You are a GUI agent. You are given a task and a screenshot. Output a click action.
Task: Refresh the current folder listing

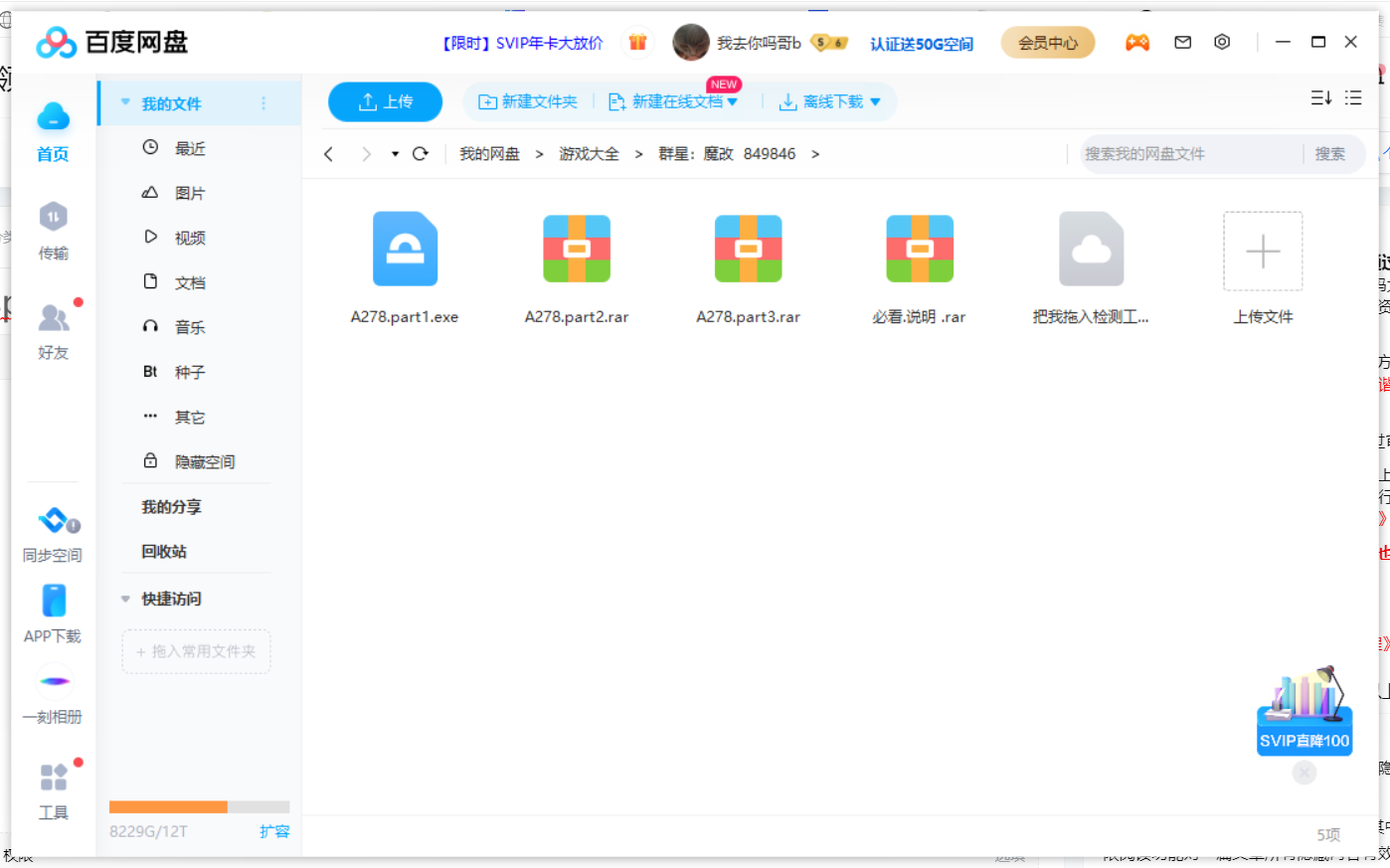[421, 154]
